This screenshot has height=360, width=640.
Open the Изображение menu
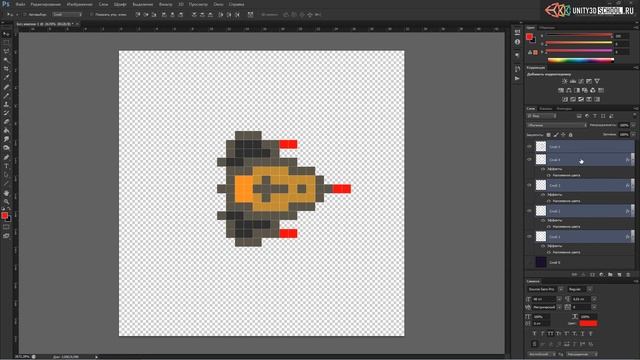pyautogui.click(x=80, y=4)
